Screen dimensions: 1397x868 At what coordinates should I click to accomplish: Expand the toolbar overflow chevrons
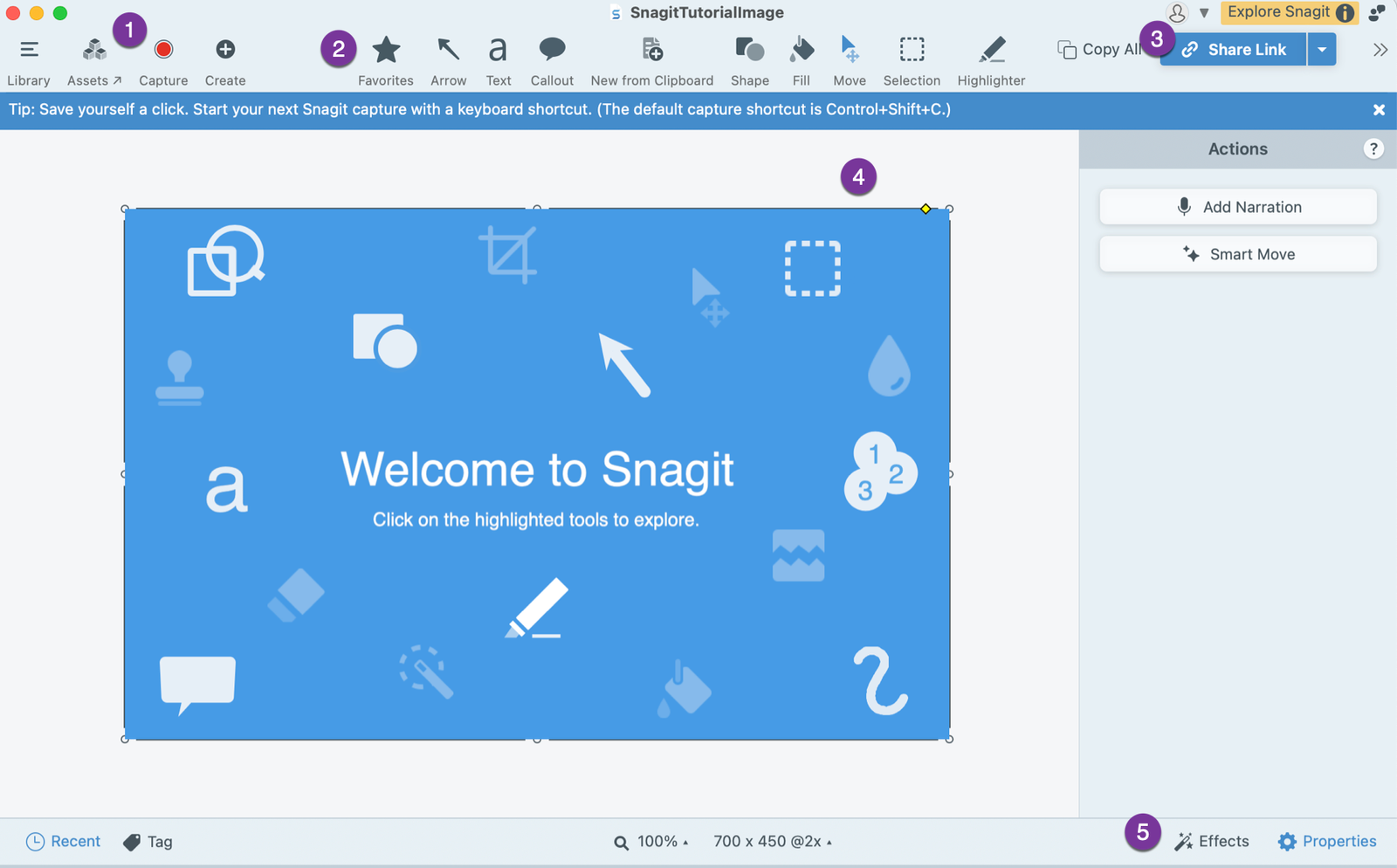click(1380, 50)
